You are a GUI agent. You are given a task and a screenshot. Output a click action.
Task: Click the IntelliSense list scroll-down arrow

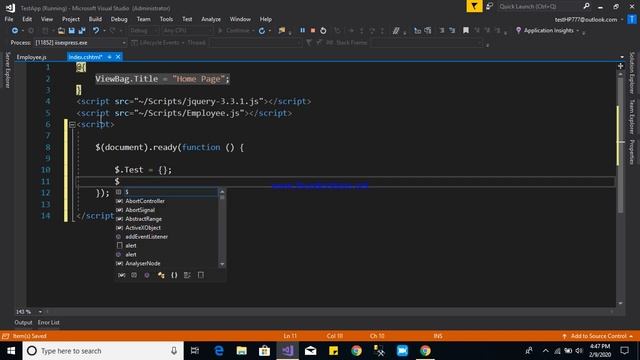pyautogui.click(x=222, y=264)
